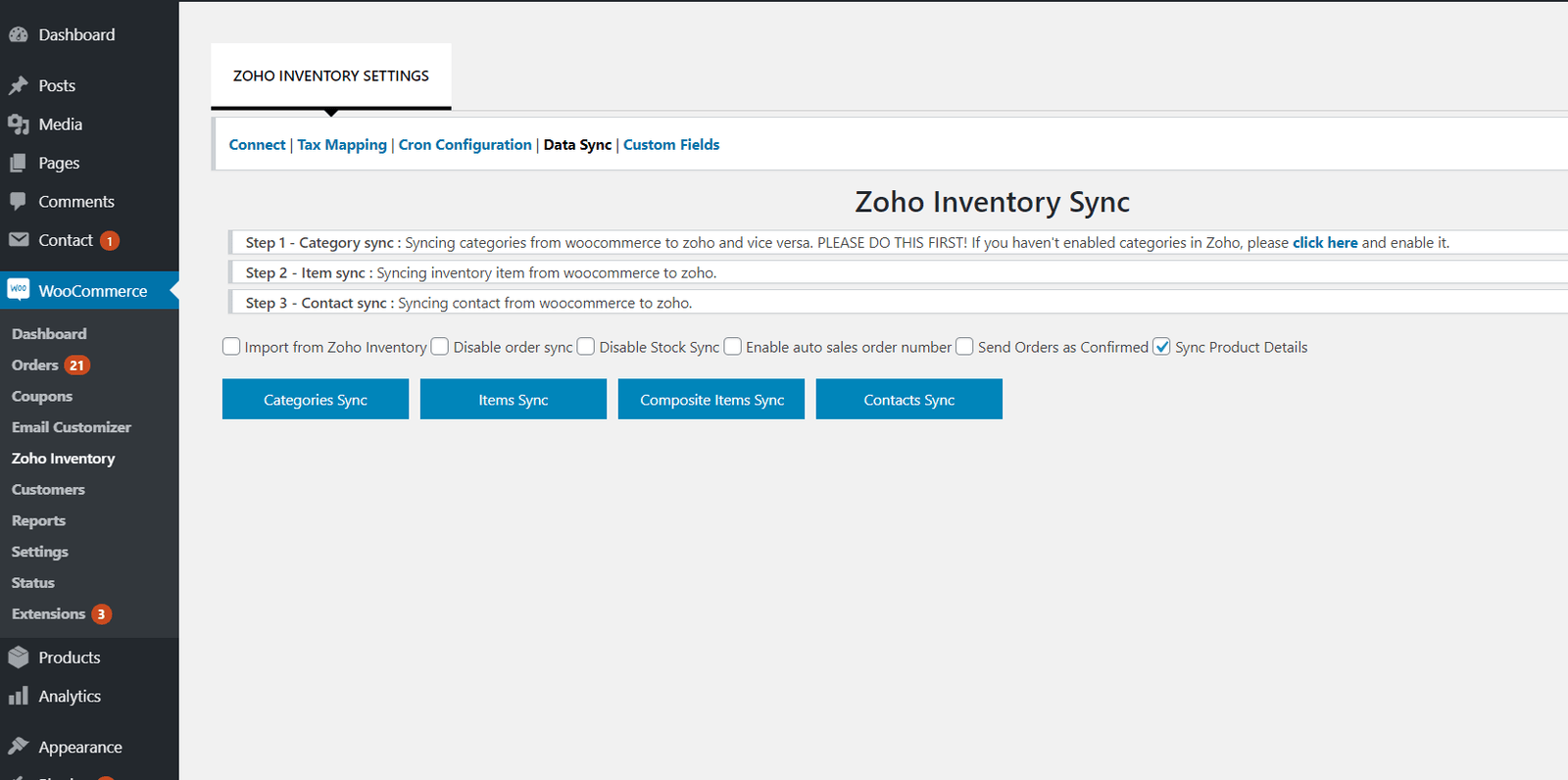Click the Comments speech bubble icon
Viewport: 1568px width, 780px height.
[18, 201]
